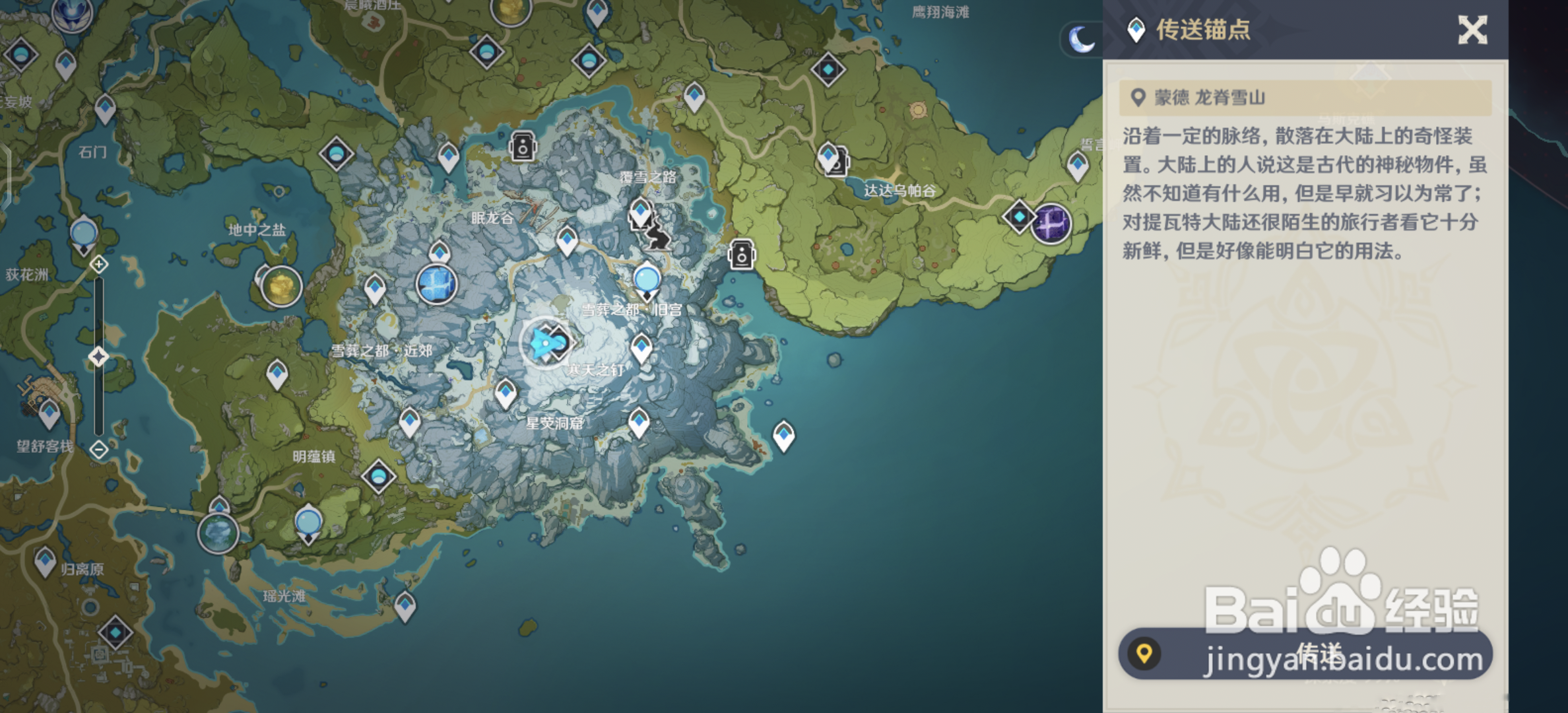
Task: Click the 鹰翔海滩 map label
Action: click(x=940, y=12)
